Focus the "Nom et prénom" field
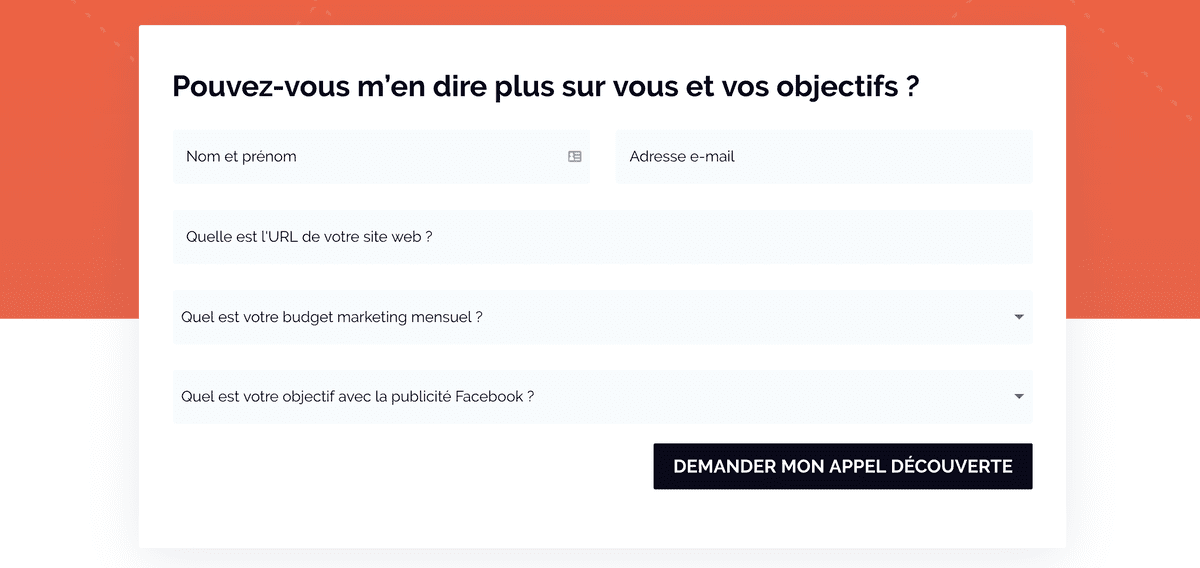Image resolution: width=1200 pixels, height=568 pixels. [381, 157]
